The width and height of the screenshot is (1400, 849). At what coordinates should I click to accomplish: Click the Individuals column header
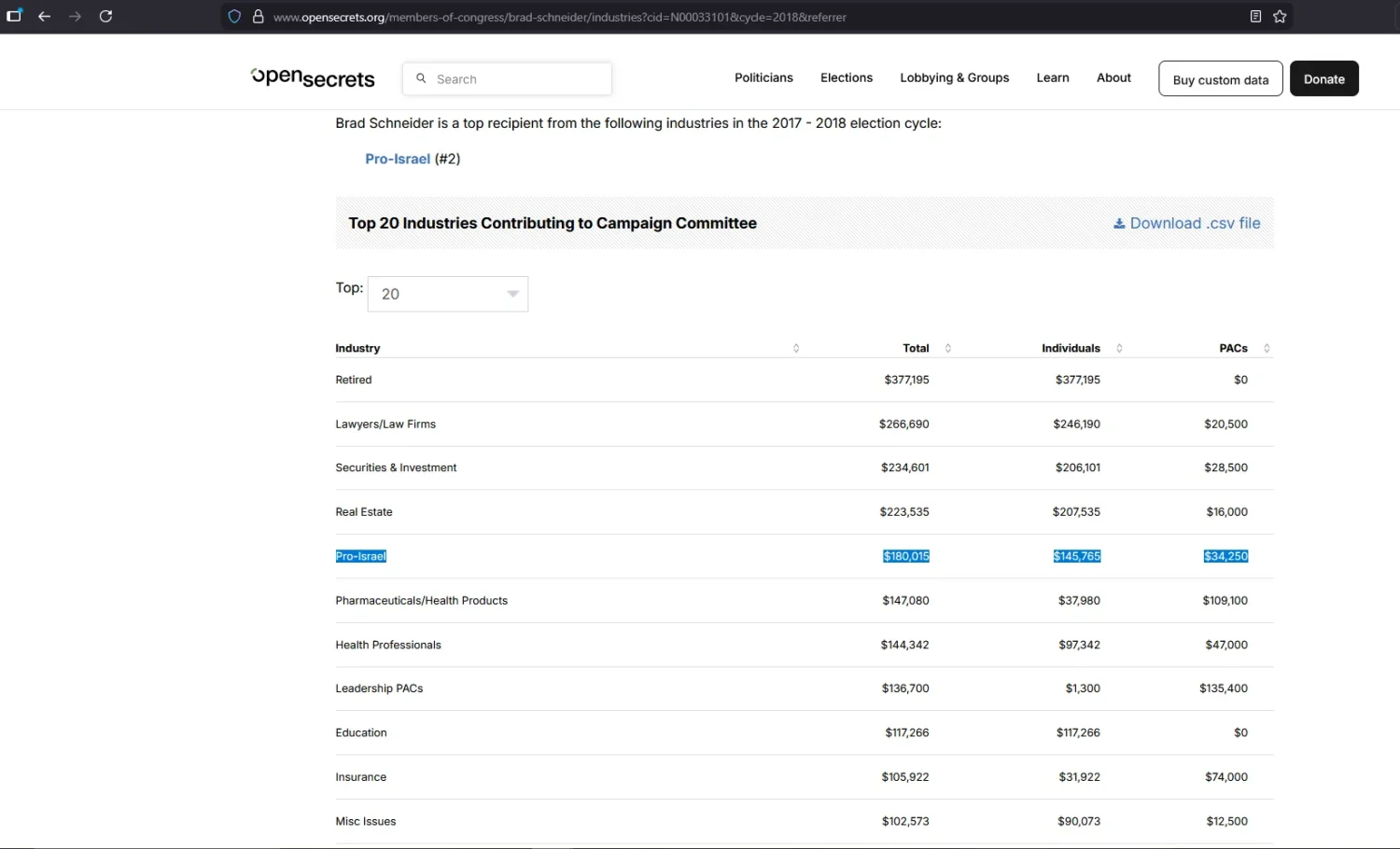(1071, 348)
